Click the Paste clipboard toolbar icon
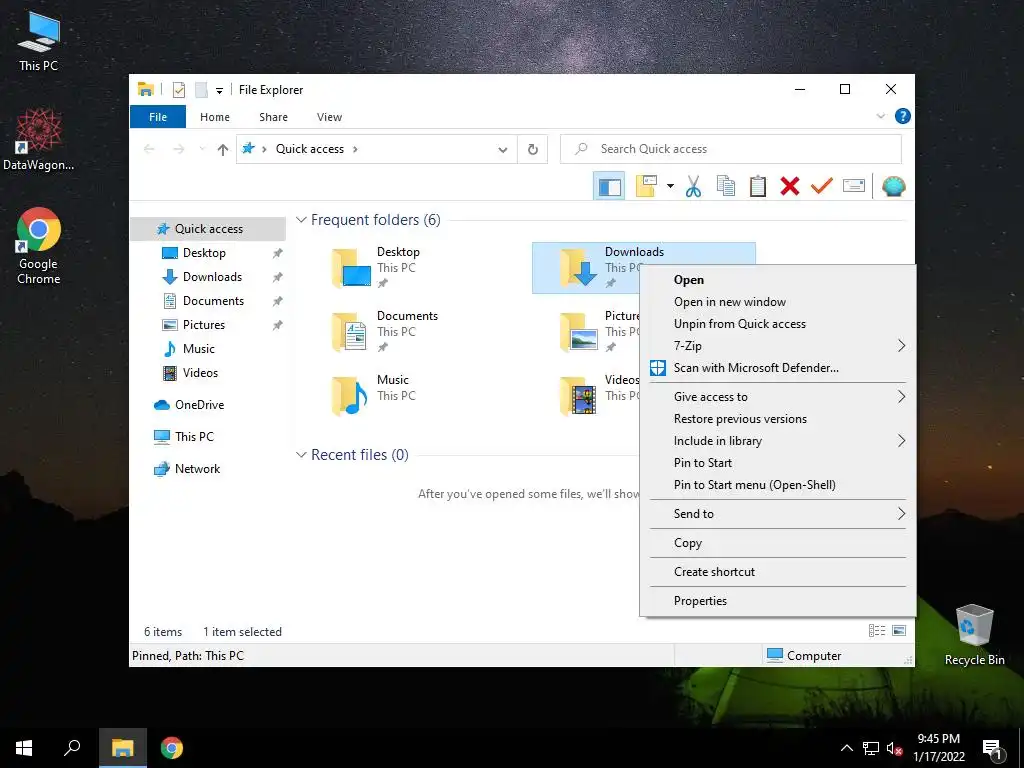Viewport: 1024px width, 768px height. point(758,187)
